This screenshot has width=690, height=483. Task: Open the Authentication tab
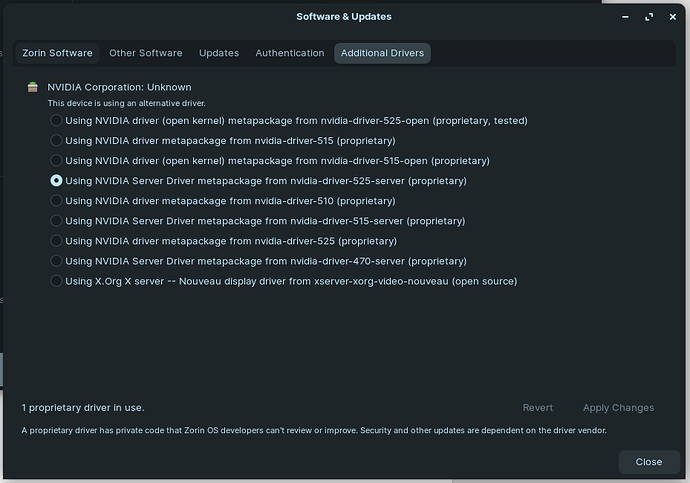tap(290, 53)
